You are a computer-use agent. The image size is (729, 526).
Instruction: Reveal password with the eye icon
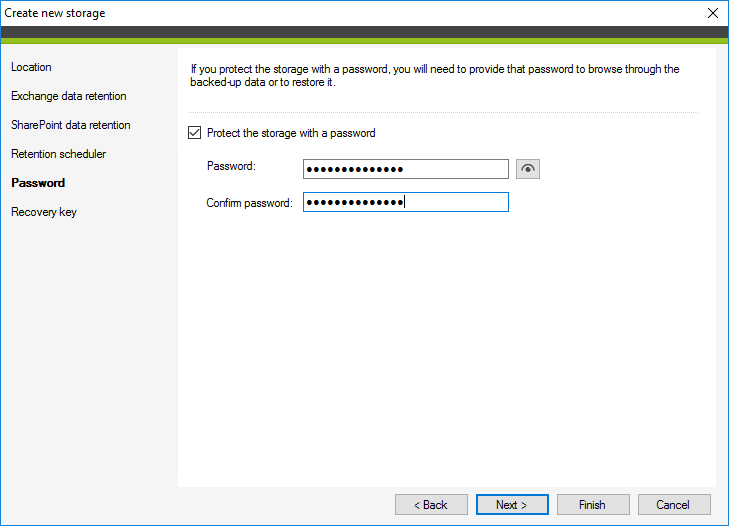[528, 169]
